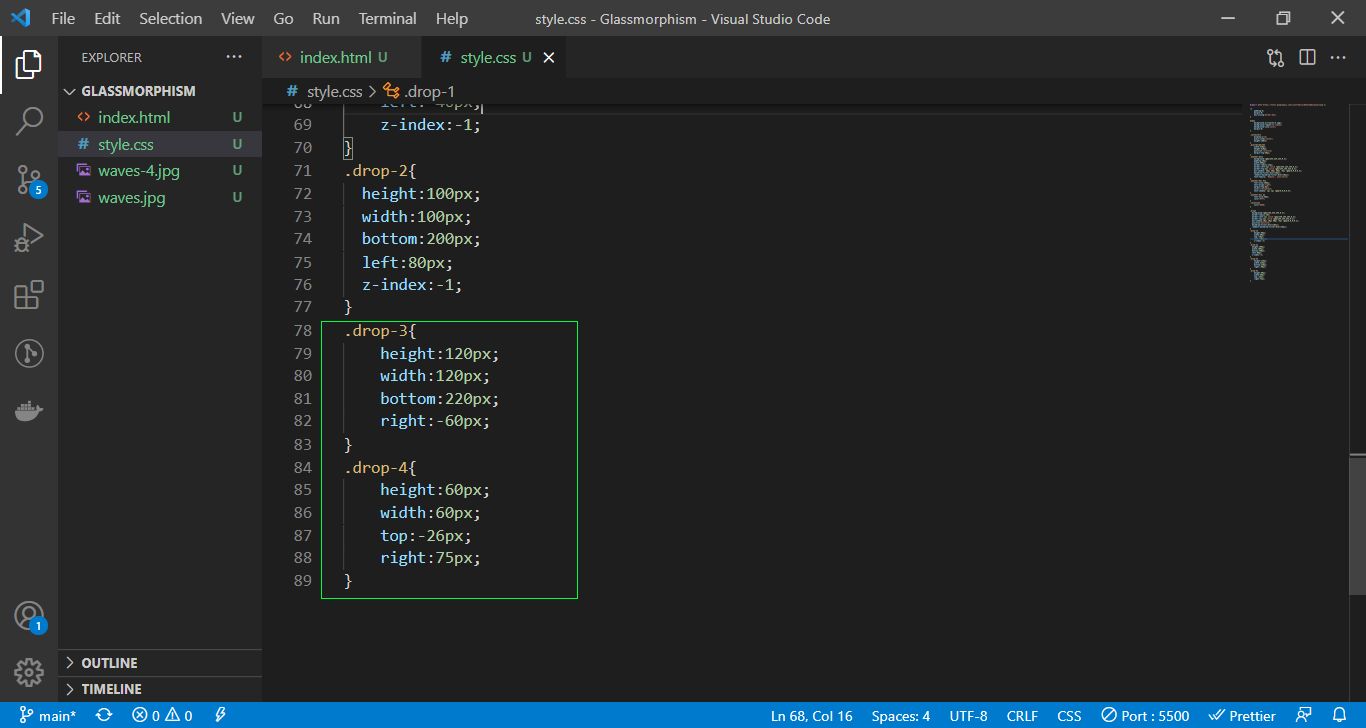The image size is (1366, 728).
Task: Click Port : 5500 Live Server indicator
Action: click(x=1145, y=715)
